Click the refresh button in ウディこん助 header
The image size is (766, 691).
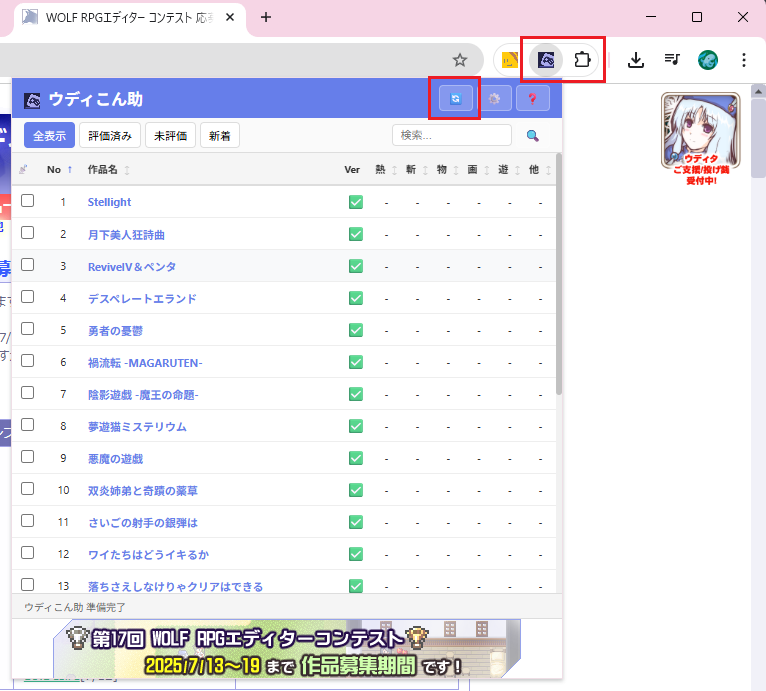(x=455, y=99)
